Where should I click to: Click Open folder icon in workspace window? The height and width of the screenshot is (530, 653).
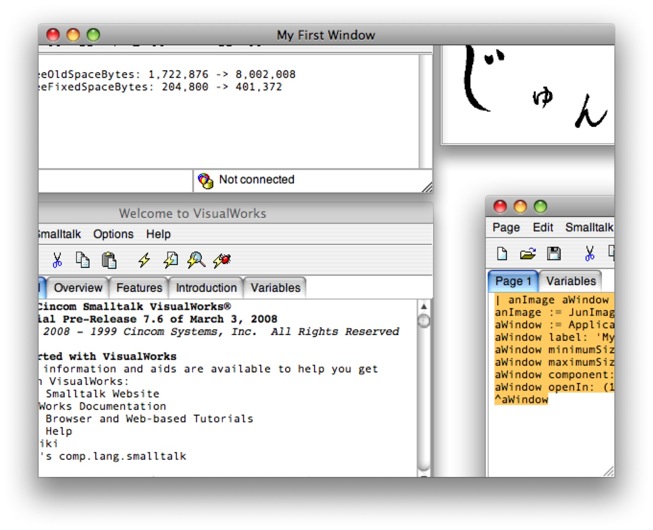pyautogui.click(x=528, y=254)
